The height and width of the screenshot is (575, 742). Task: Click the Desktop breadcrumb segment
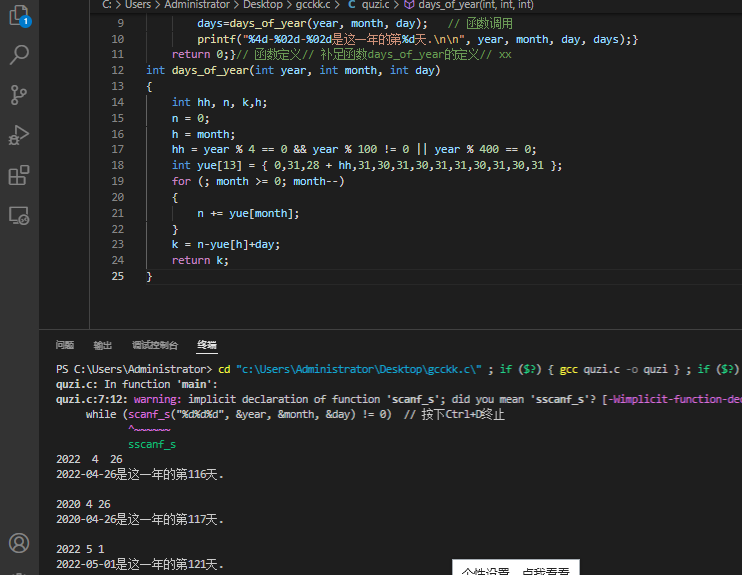coord(263,5)
